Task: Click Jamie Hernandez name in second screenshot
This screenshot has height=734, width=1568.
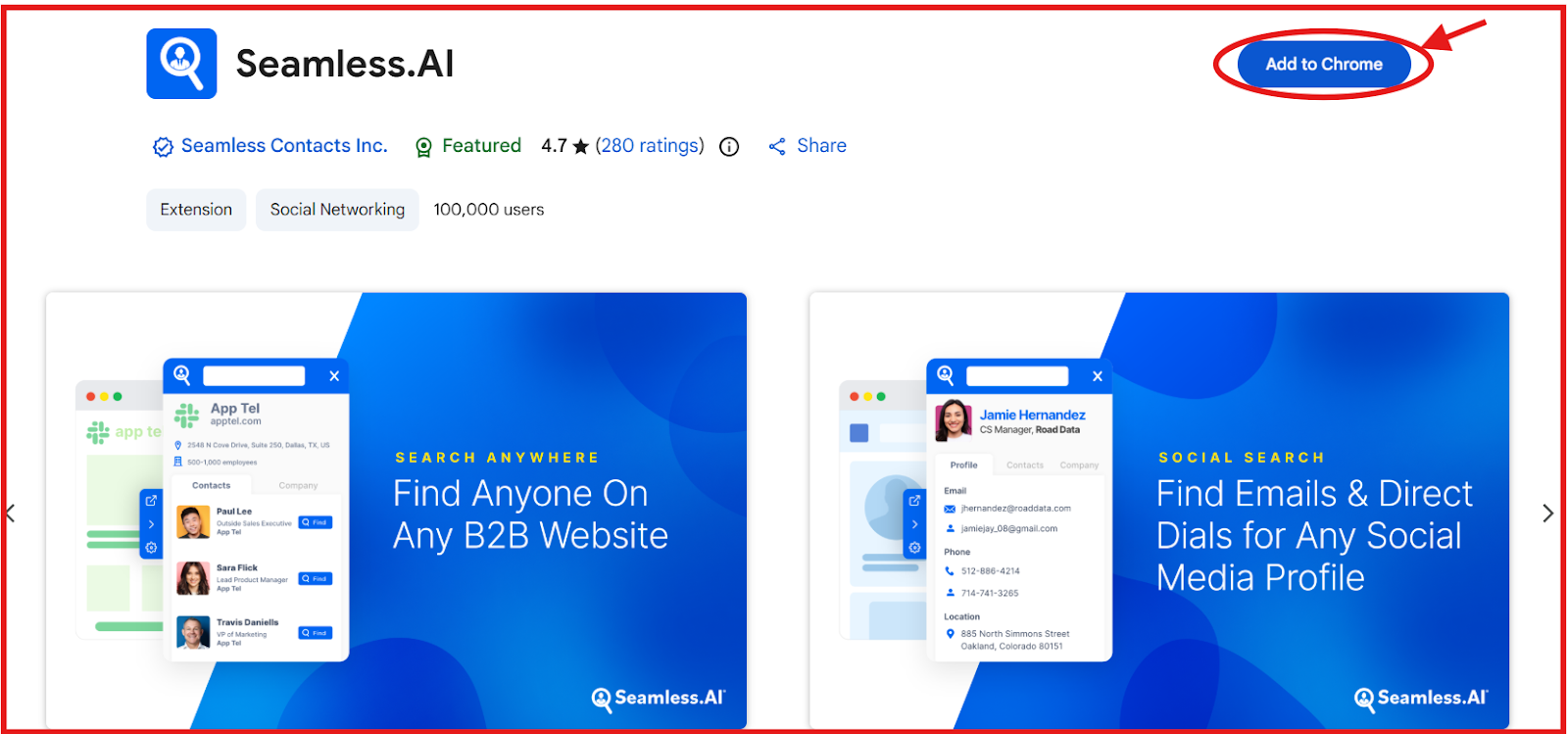Action: tap(1032, 415)
